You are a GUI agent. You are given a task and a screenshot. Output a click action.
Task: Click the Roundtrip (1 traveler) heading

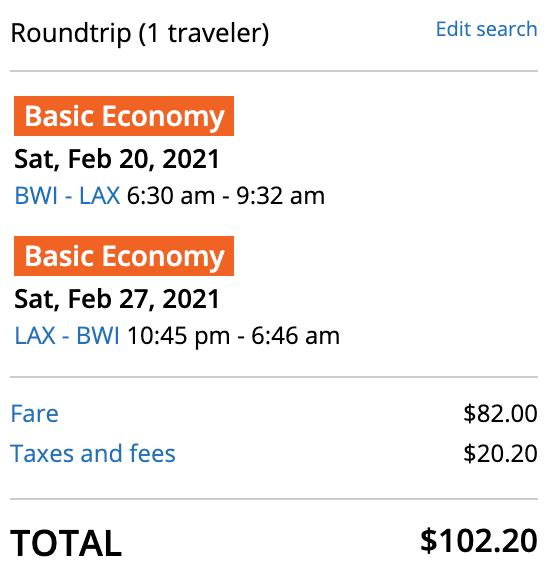[x=140, y=33]
